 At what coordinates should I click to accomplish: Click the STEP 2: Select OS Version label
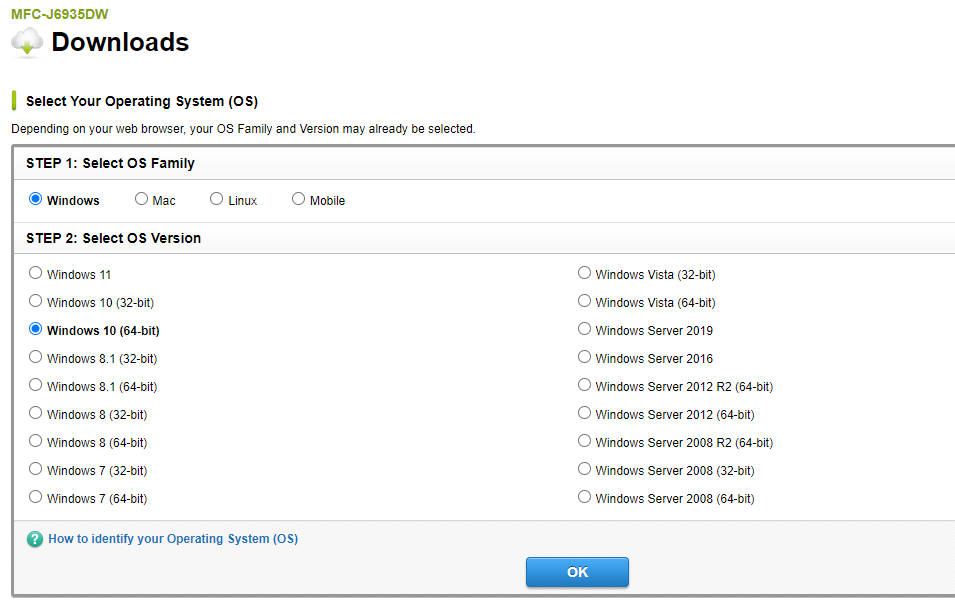(x=113, y=238)
